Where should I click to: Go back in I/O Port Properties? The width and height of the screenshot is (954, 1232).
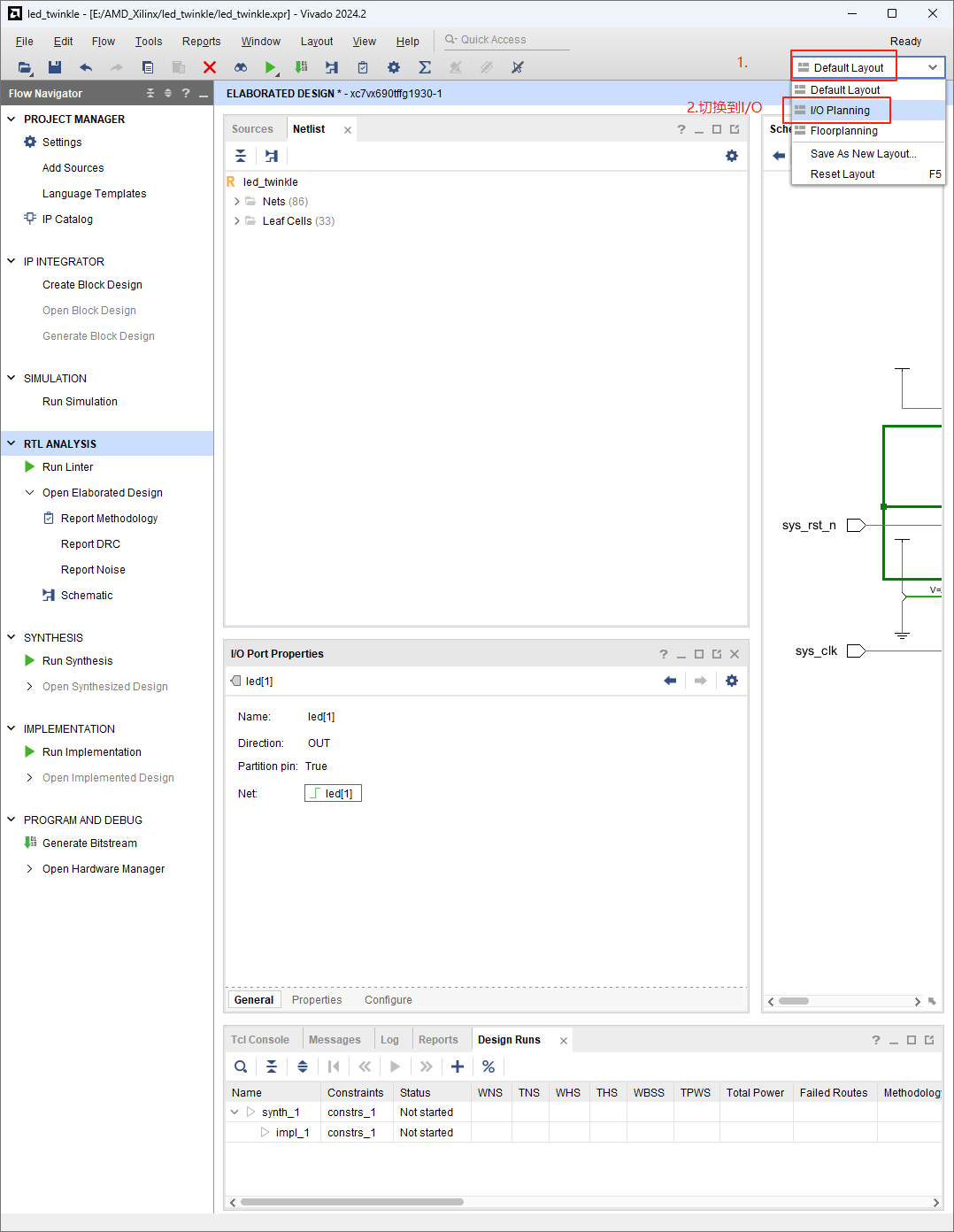point(670,681)
